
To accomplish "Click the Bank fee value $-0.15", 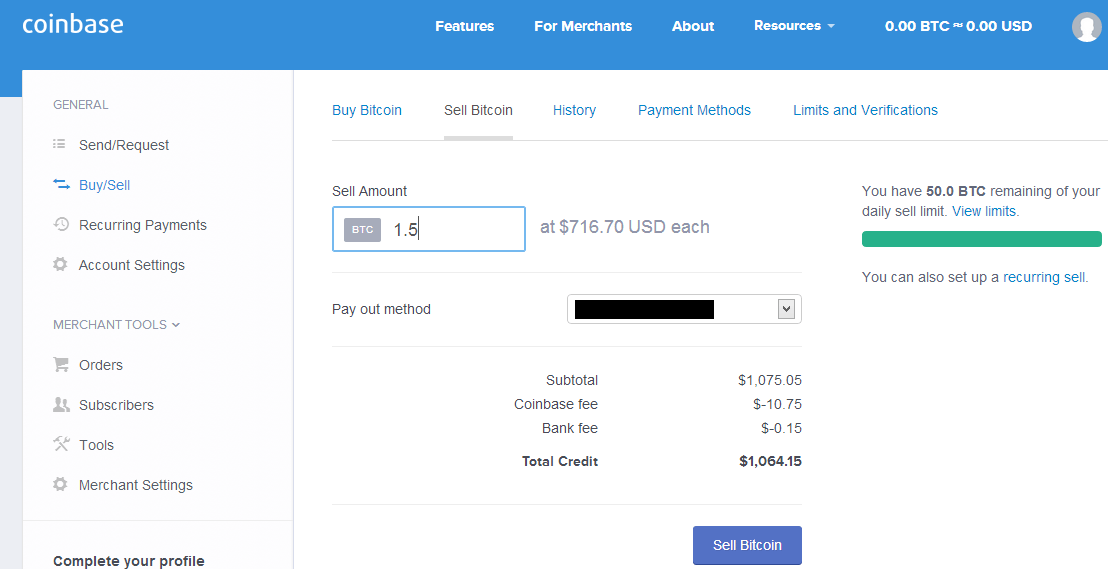I will (x=782, y=428).
